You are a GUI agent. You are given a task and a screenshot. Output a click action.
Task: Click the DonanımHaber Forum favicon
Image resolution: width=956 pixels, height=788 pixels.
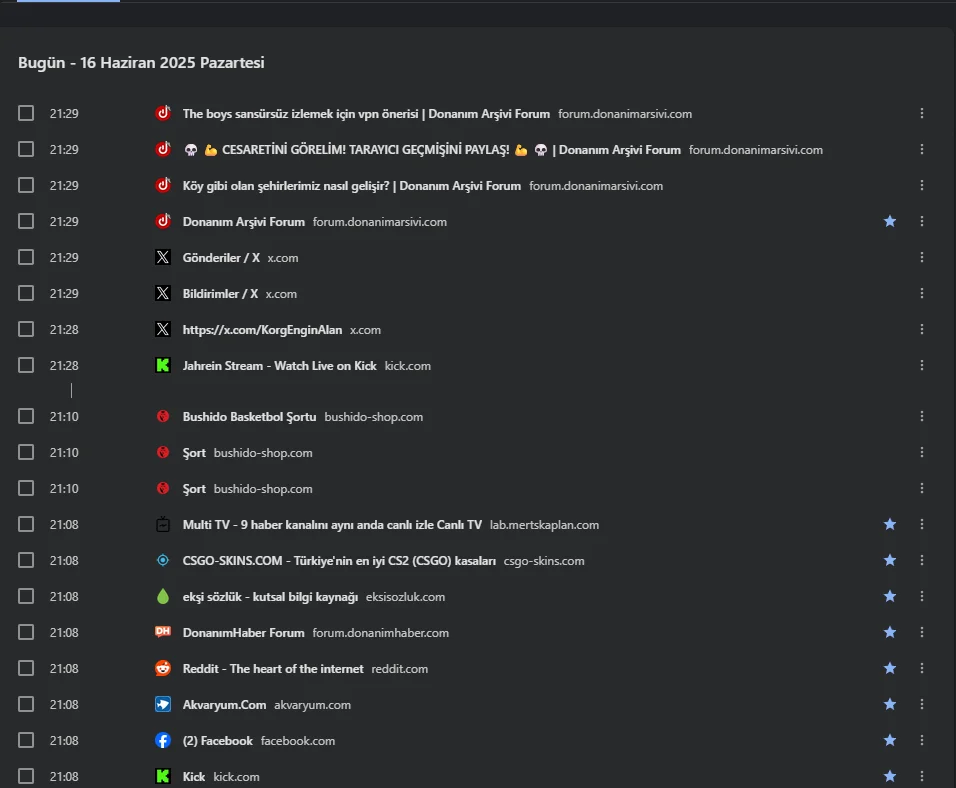point(163,633)
